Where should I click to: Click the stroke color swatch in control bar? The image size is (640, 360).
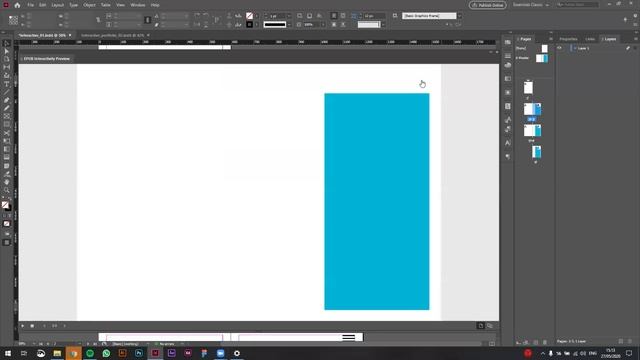pyautogui.click(x=249, y=24)
